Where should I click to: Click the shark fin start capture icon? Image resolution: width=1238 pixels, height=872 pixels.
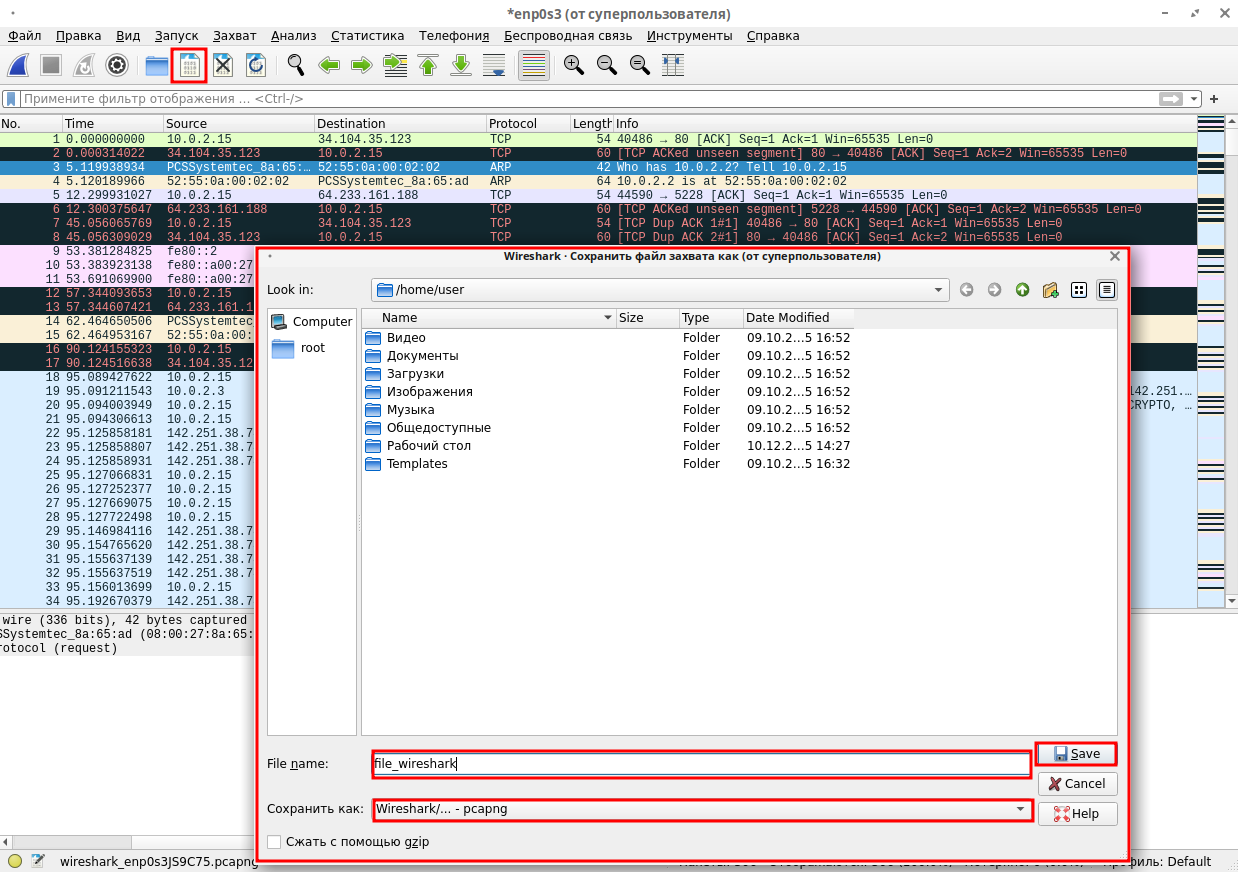coord(19,66)
